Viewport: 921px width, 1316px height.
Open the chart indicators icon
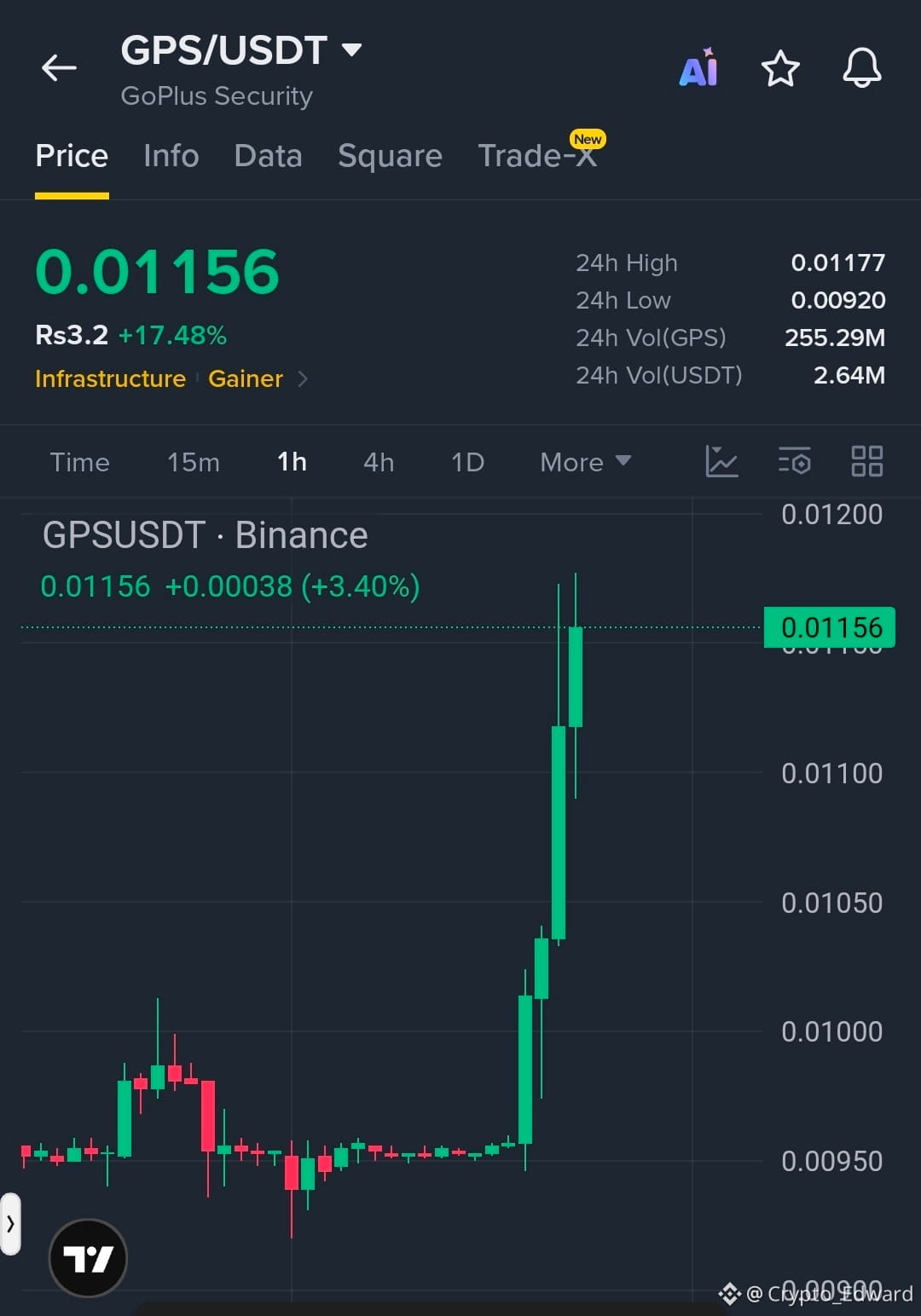pos(721,461)
